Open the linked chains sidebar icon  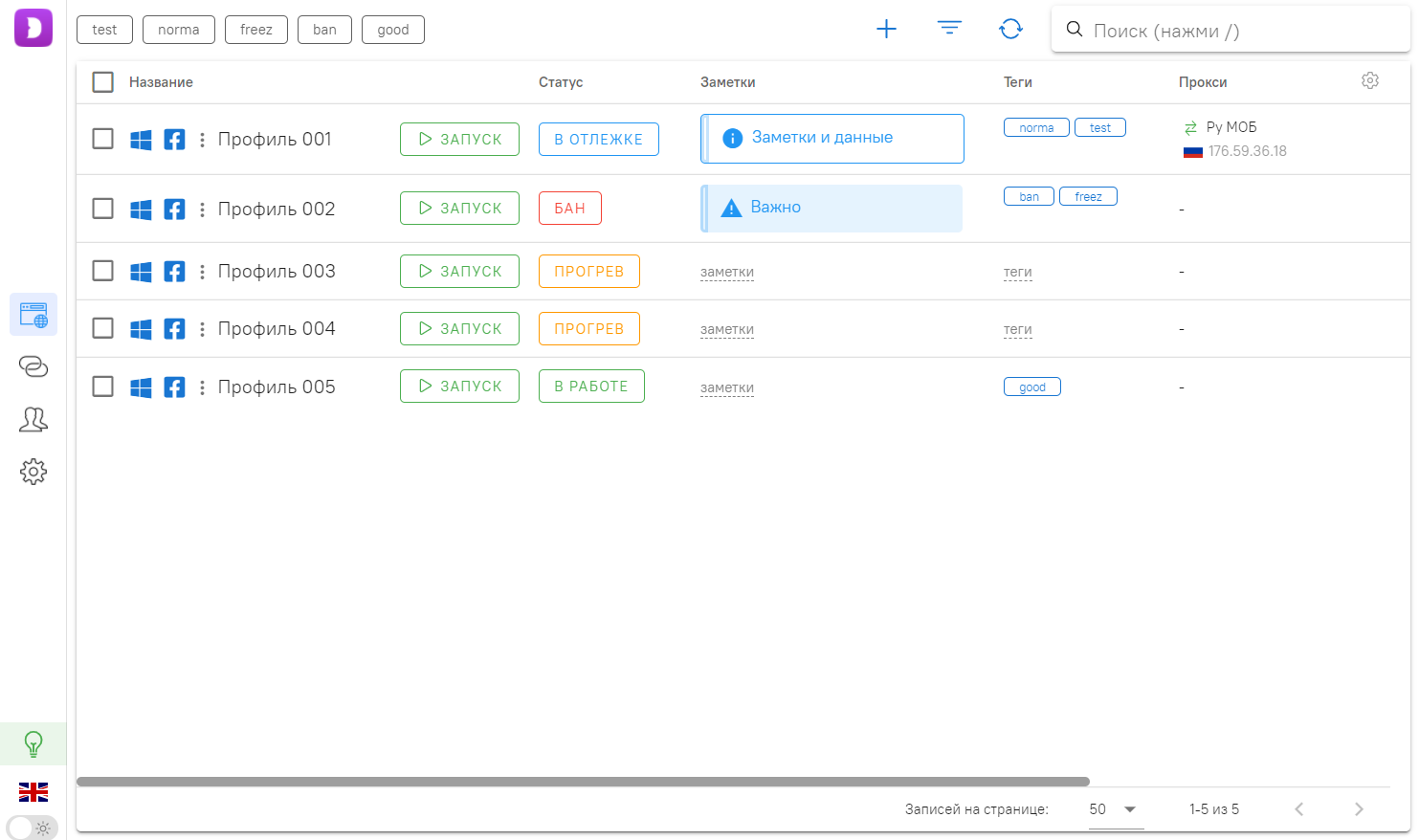tap(33, 366)
